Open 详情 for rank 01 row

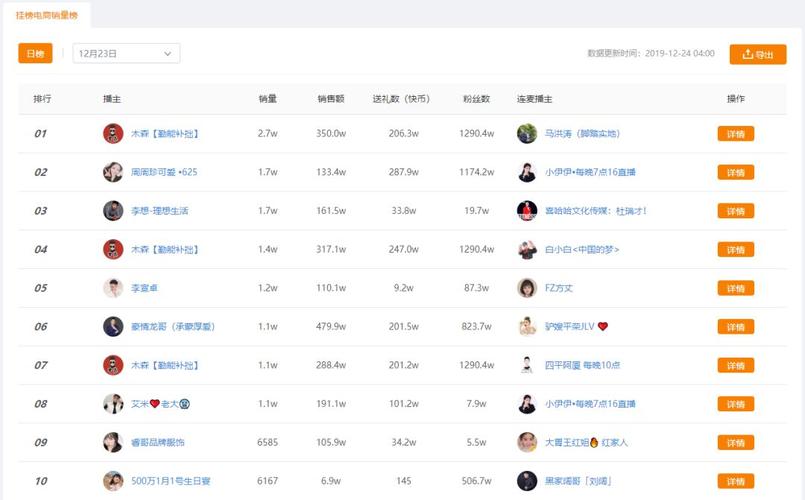735,134
